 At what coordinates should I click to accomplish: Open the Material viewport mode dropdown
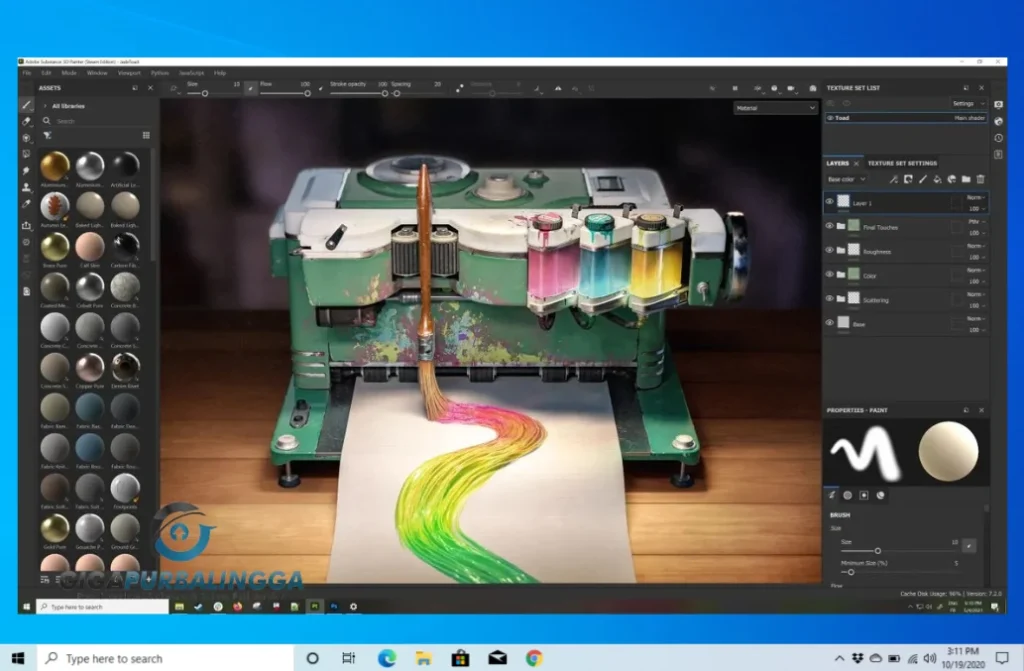775,107
